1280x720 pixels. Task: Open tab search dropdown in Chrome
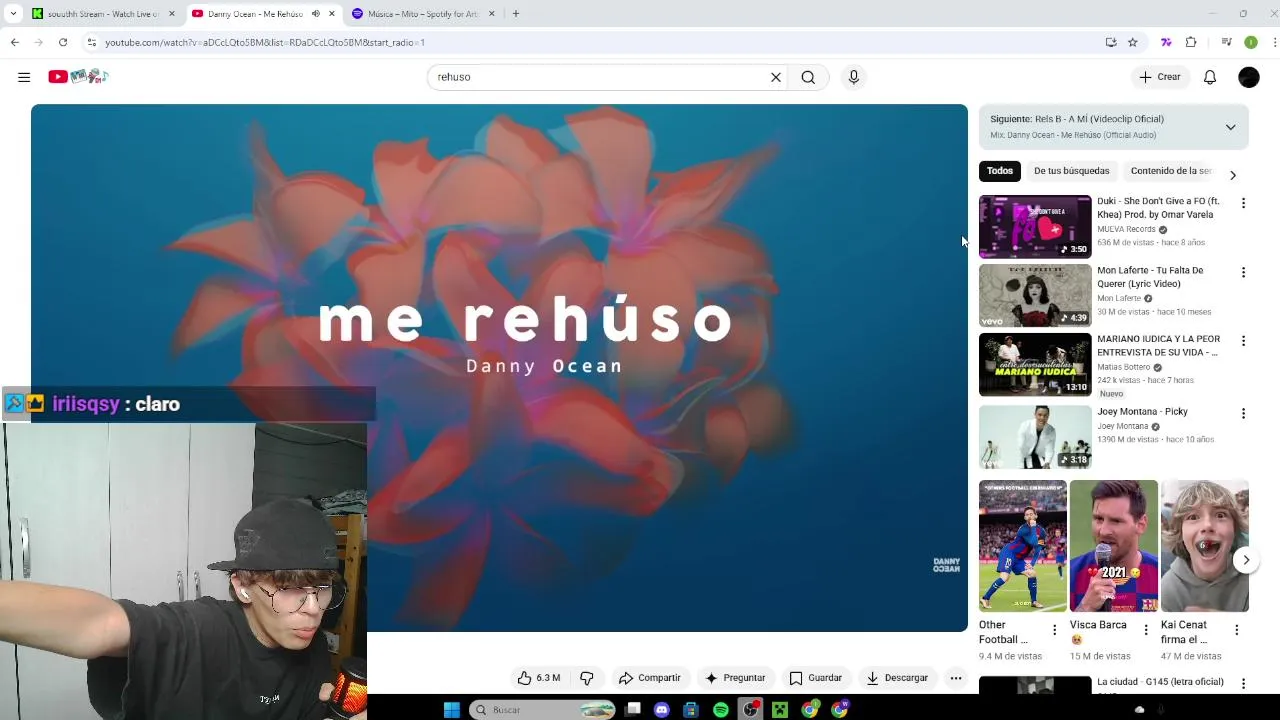[x=13, y=14]
